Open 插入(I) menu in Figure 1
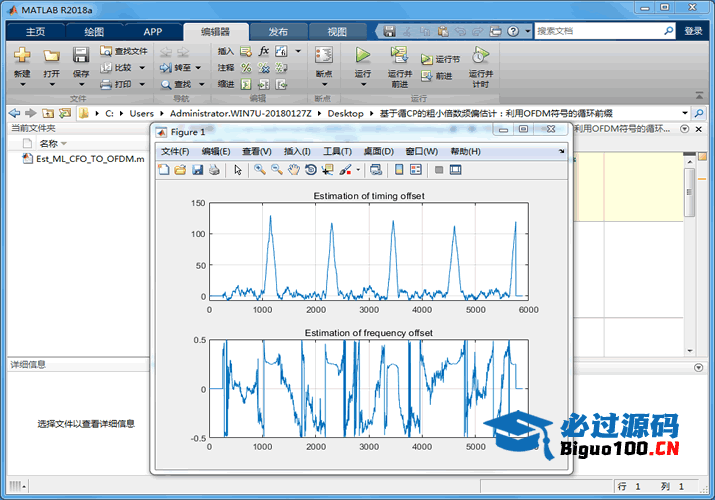715x500 pixels. click(x=297, y=151)
